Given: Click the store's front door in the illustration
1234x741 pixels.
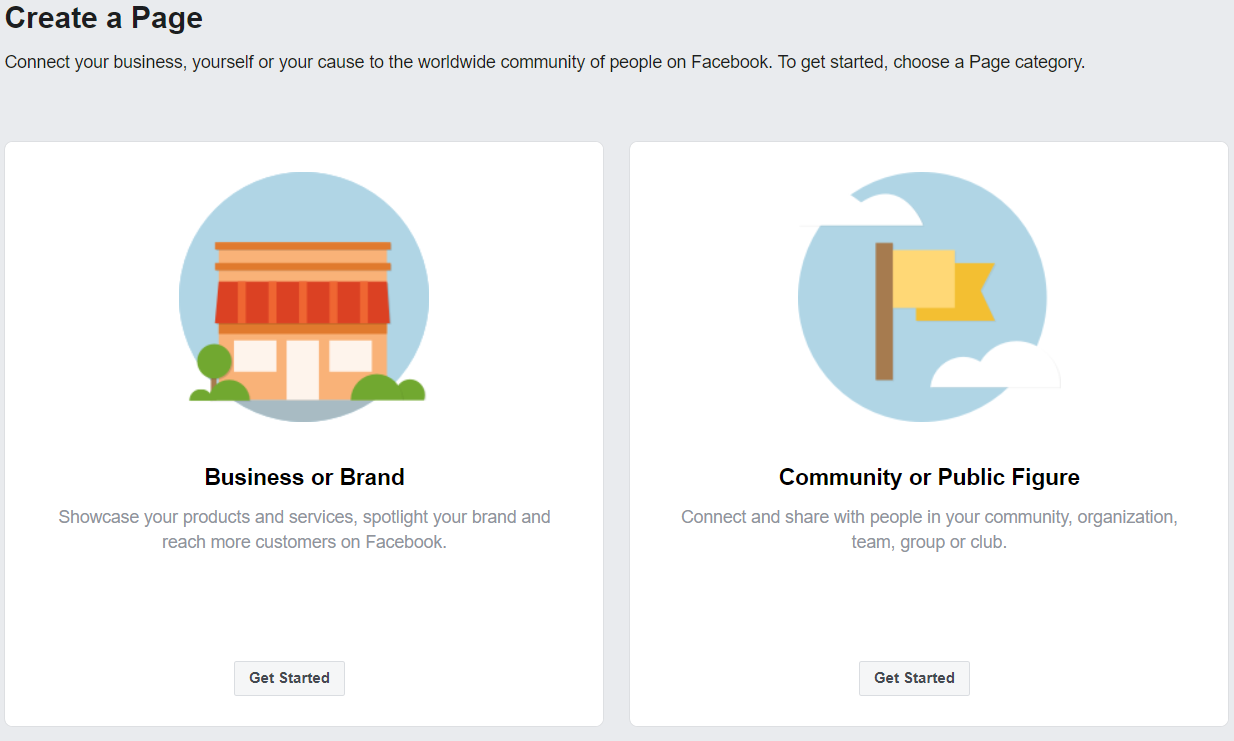Looking at the screenshot, I should (x=303, y=369).
